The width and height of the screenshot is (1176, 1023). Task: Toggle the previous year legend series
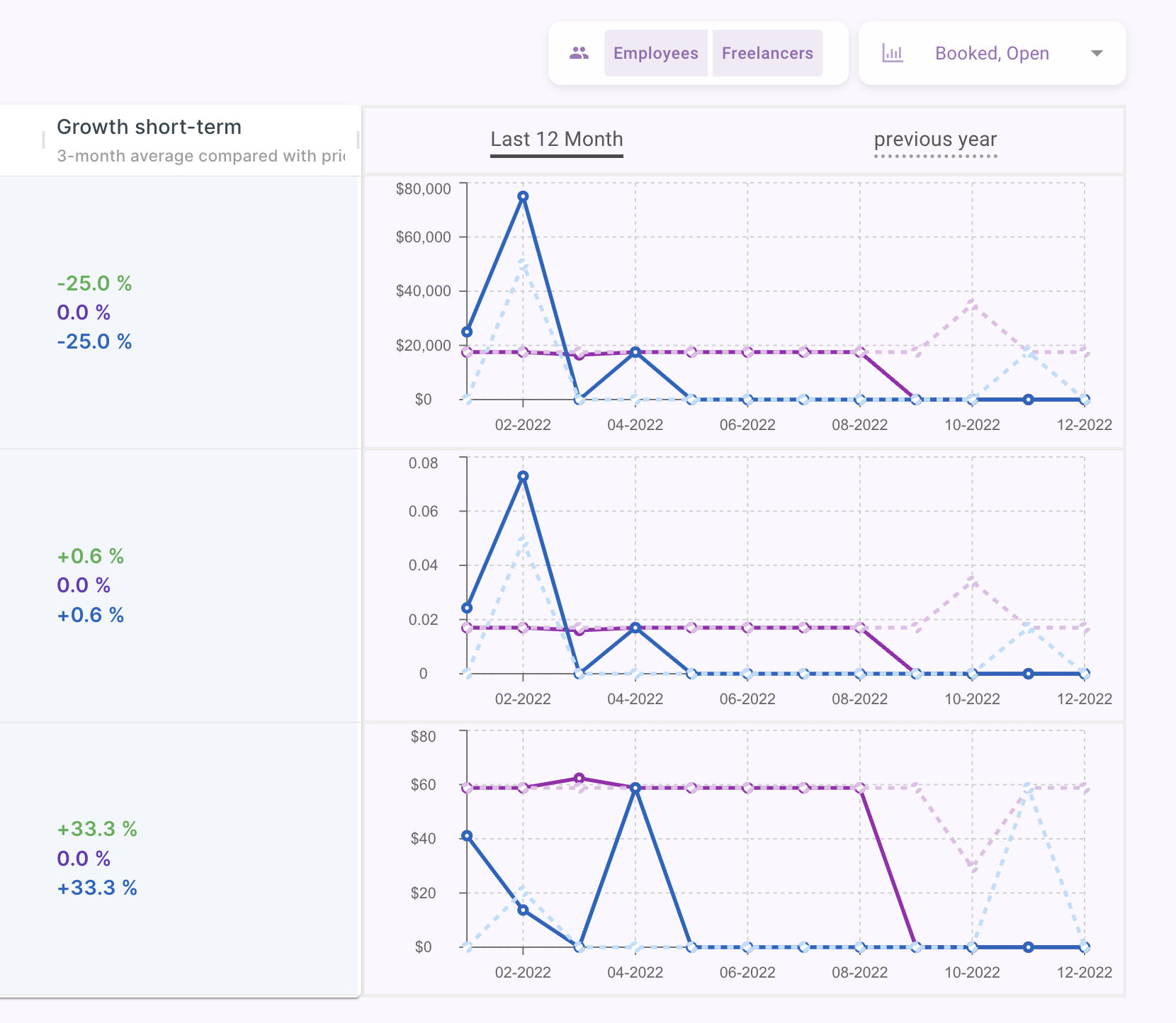(x=935, y=140)
